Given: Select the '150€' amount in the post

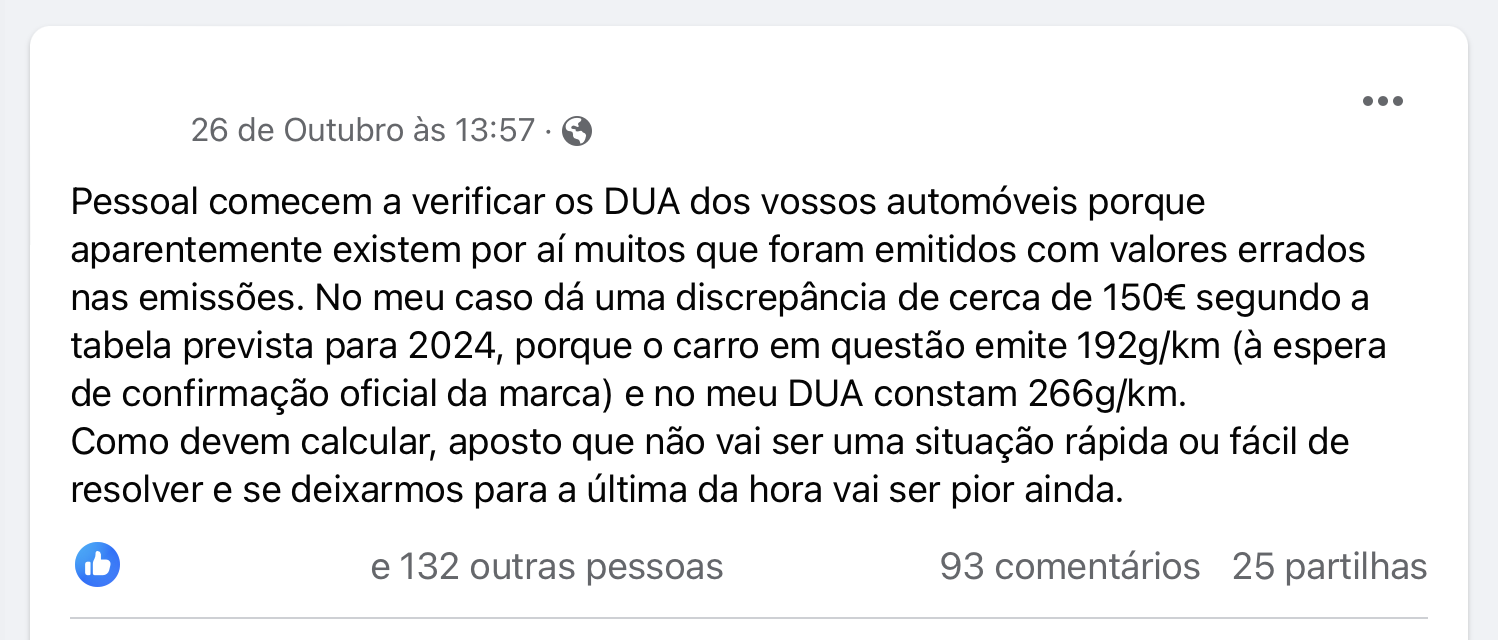Looking at the screenshot, I should tap(1146, 298).
